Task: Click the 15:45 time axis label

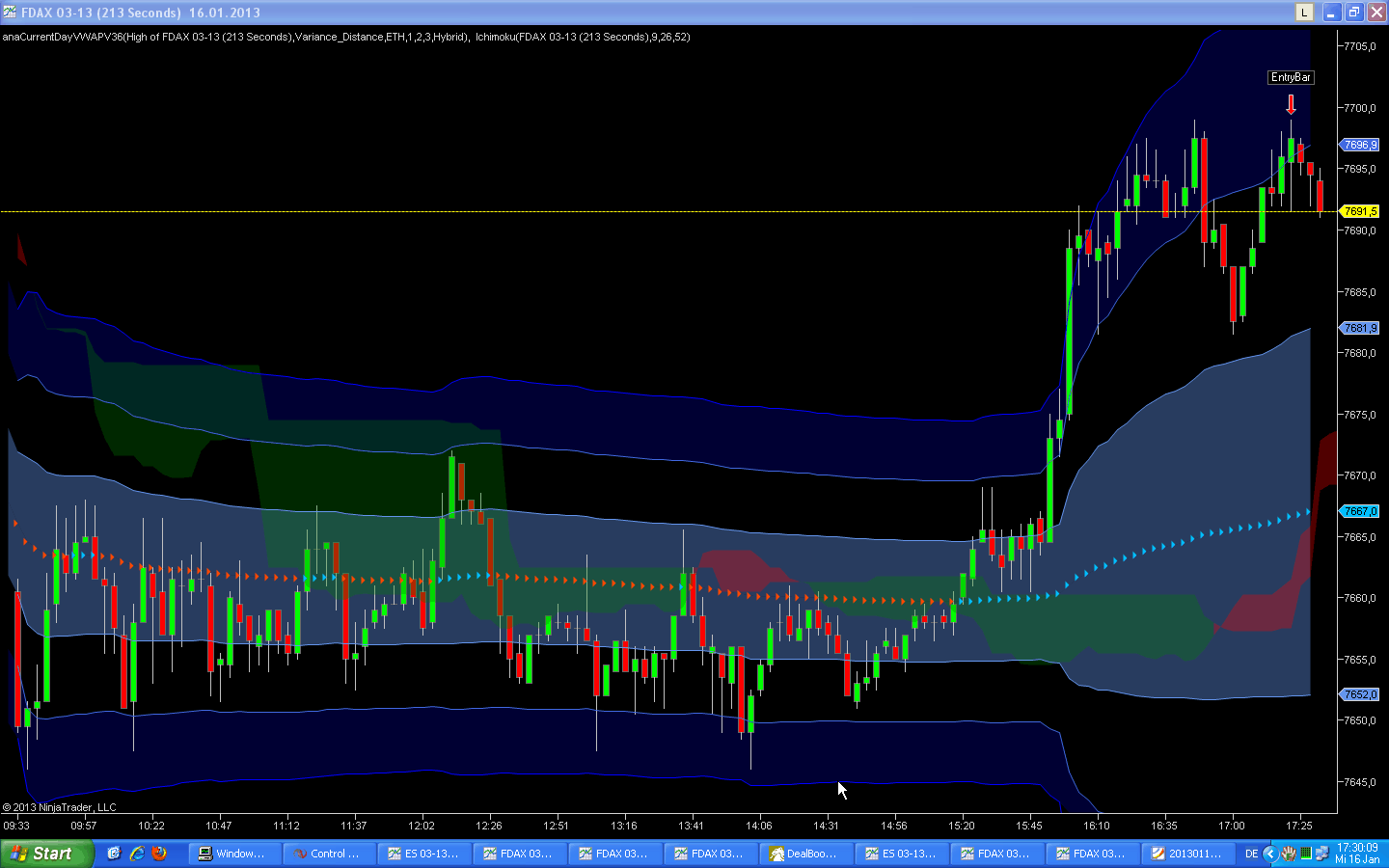Action: [1029, 826]
